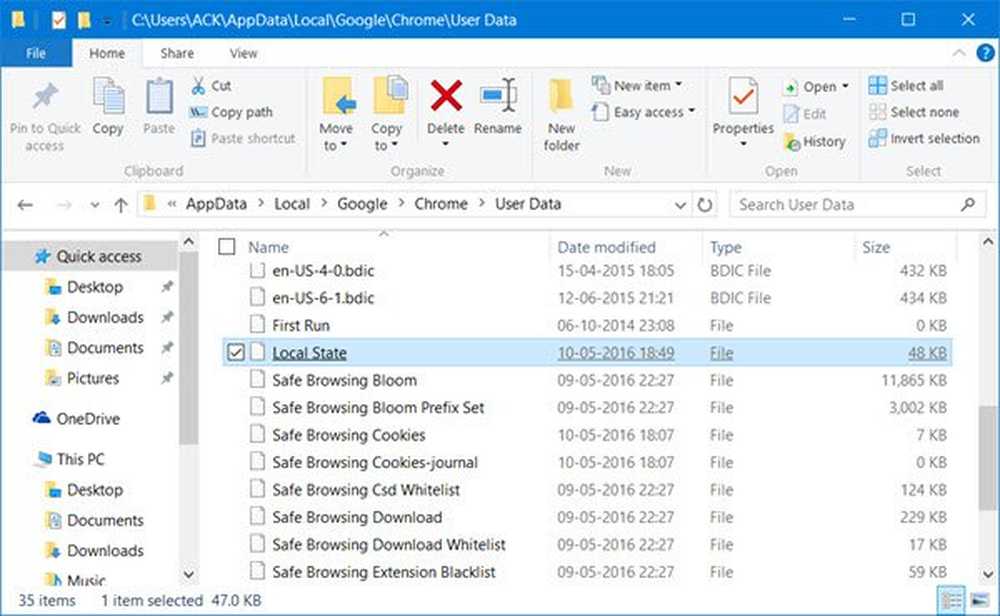
Task: Cut the selected item with scissors icon
Action: point(198,85)
